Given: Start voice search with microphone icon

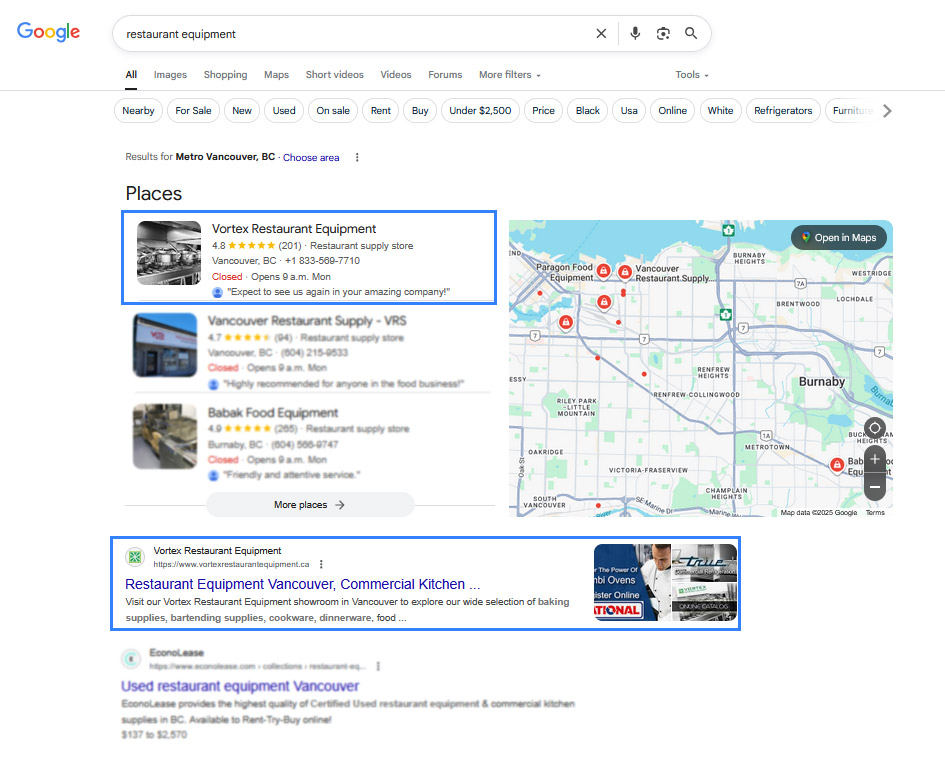Looking at the screenshot, I should pos(634,34).
